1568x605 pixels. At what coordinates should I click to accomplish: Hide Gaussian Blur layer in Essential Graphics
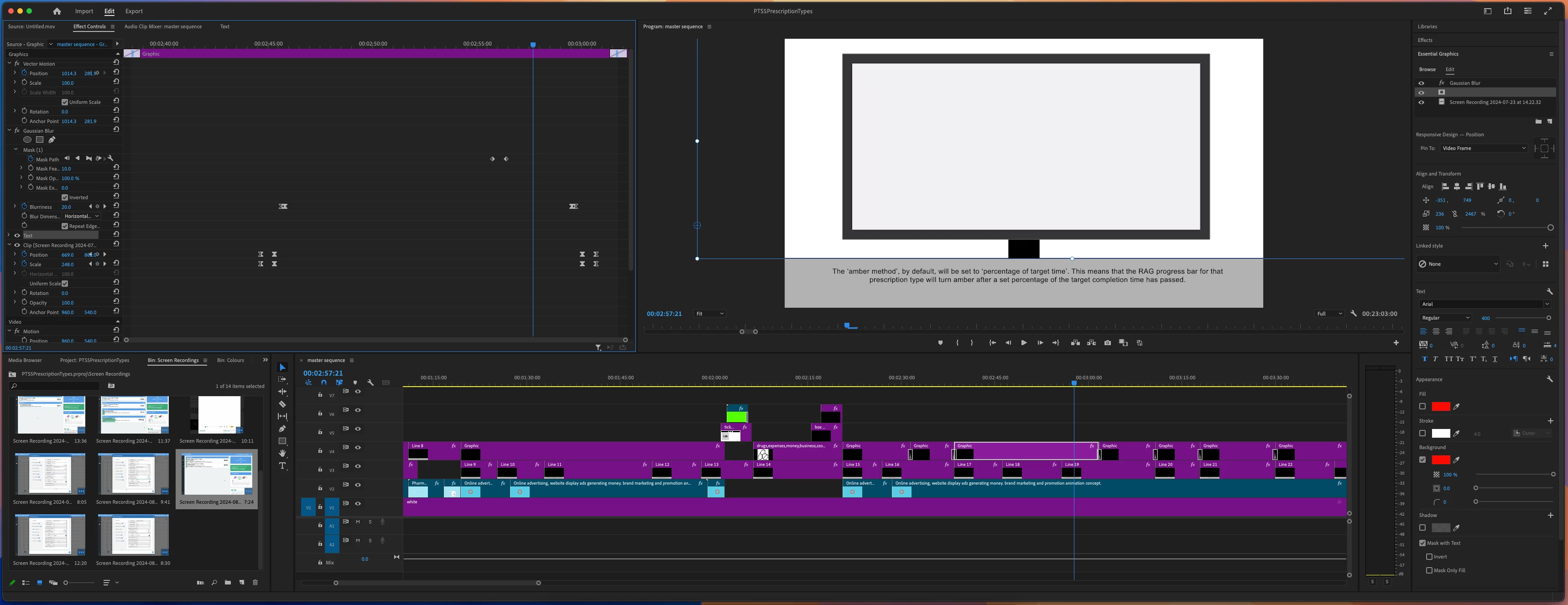click(1421, 83)
